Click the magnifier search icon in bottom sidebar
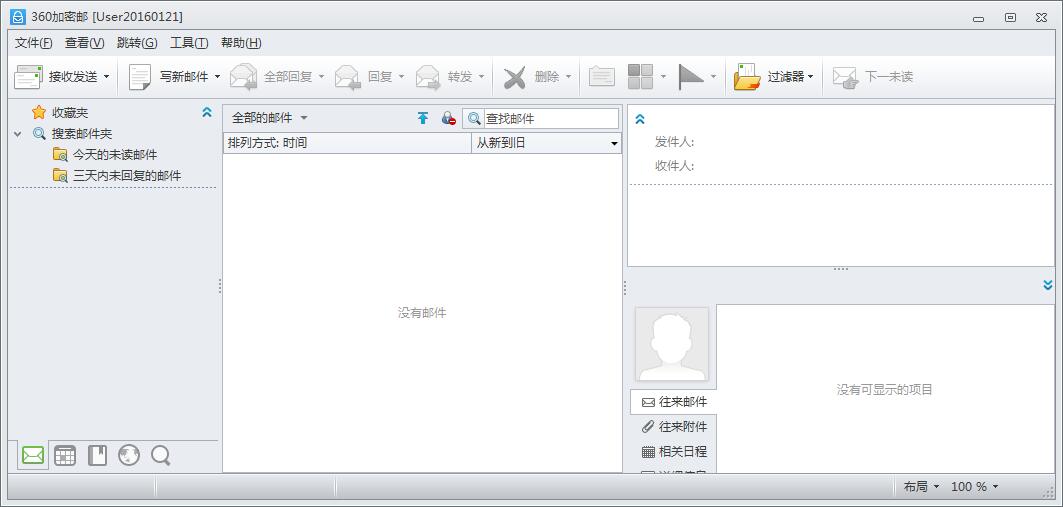 (160, 456)
